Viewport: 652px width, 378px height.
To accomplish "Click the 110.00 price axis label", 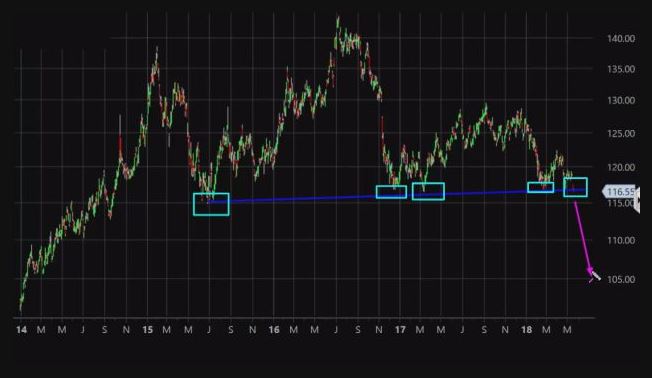I will click(x=621, y=240).
